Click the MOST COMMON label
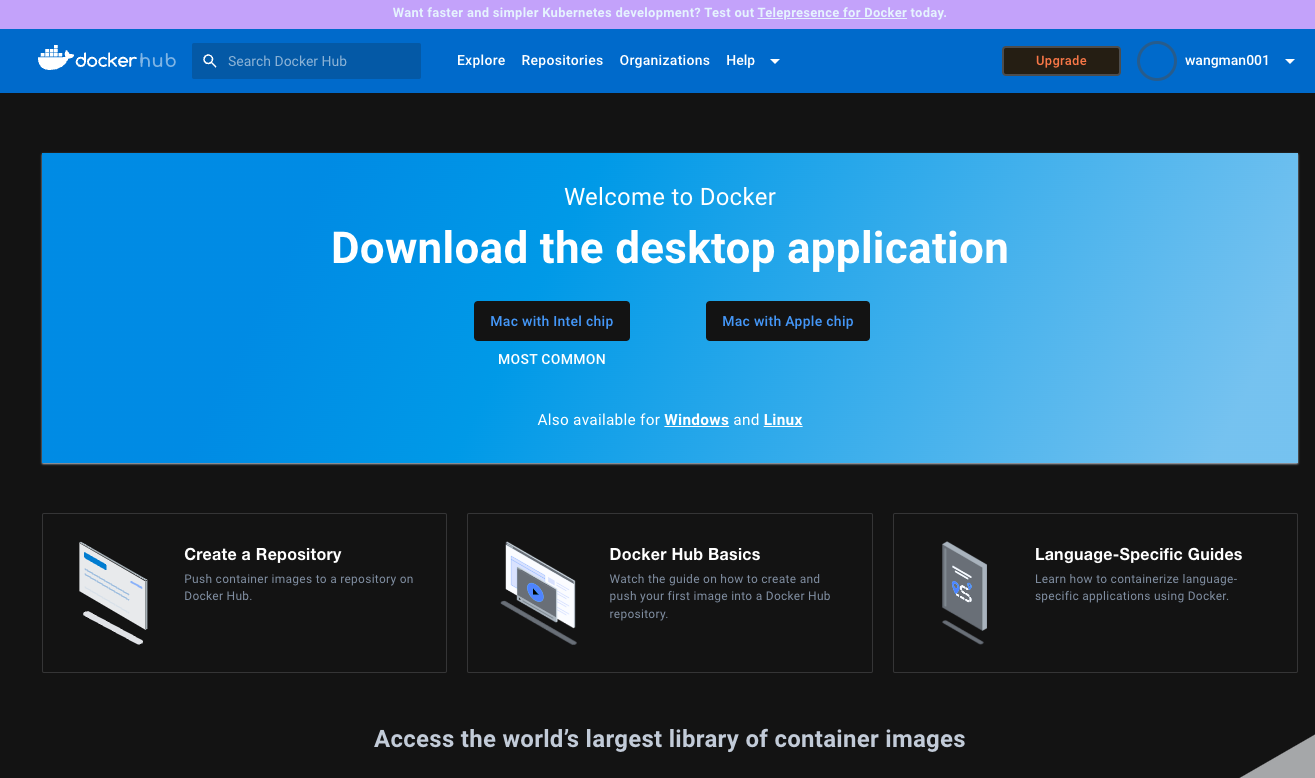The width and height of the screenshot is (1315, 778). pyautogui.click(x=552, y=359)
